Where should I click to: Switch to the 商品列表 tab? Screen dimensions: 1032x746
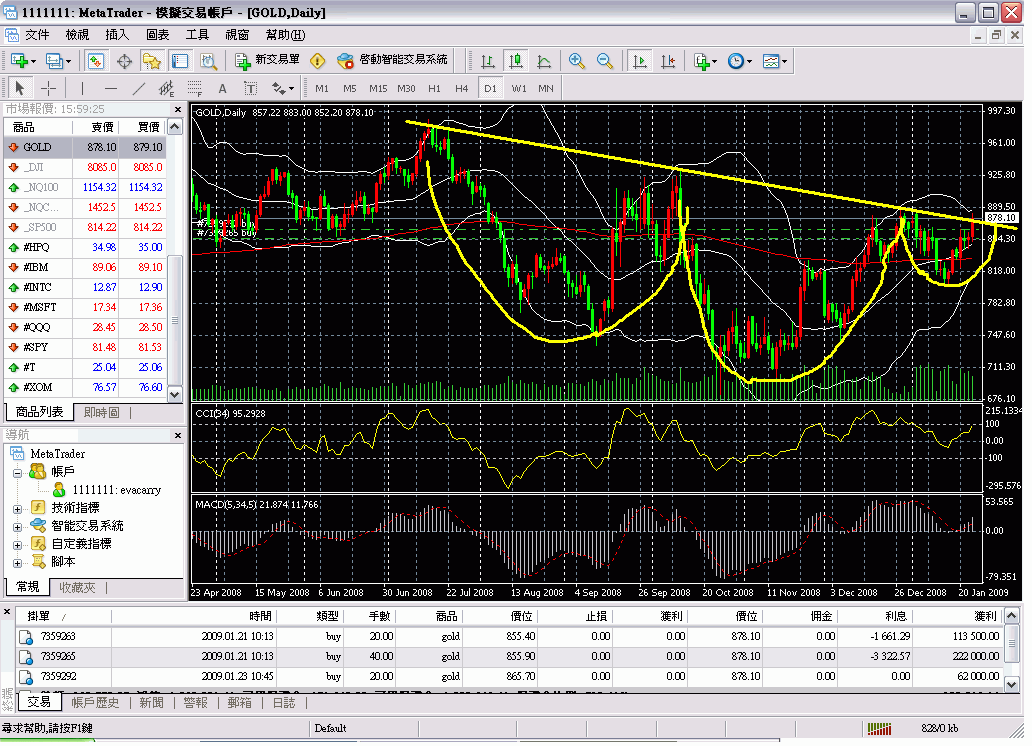pyautogui.click(x=39, y=412)
